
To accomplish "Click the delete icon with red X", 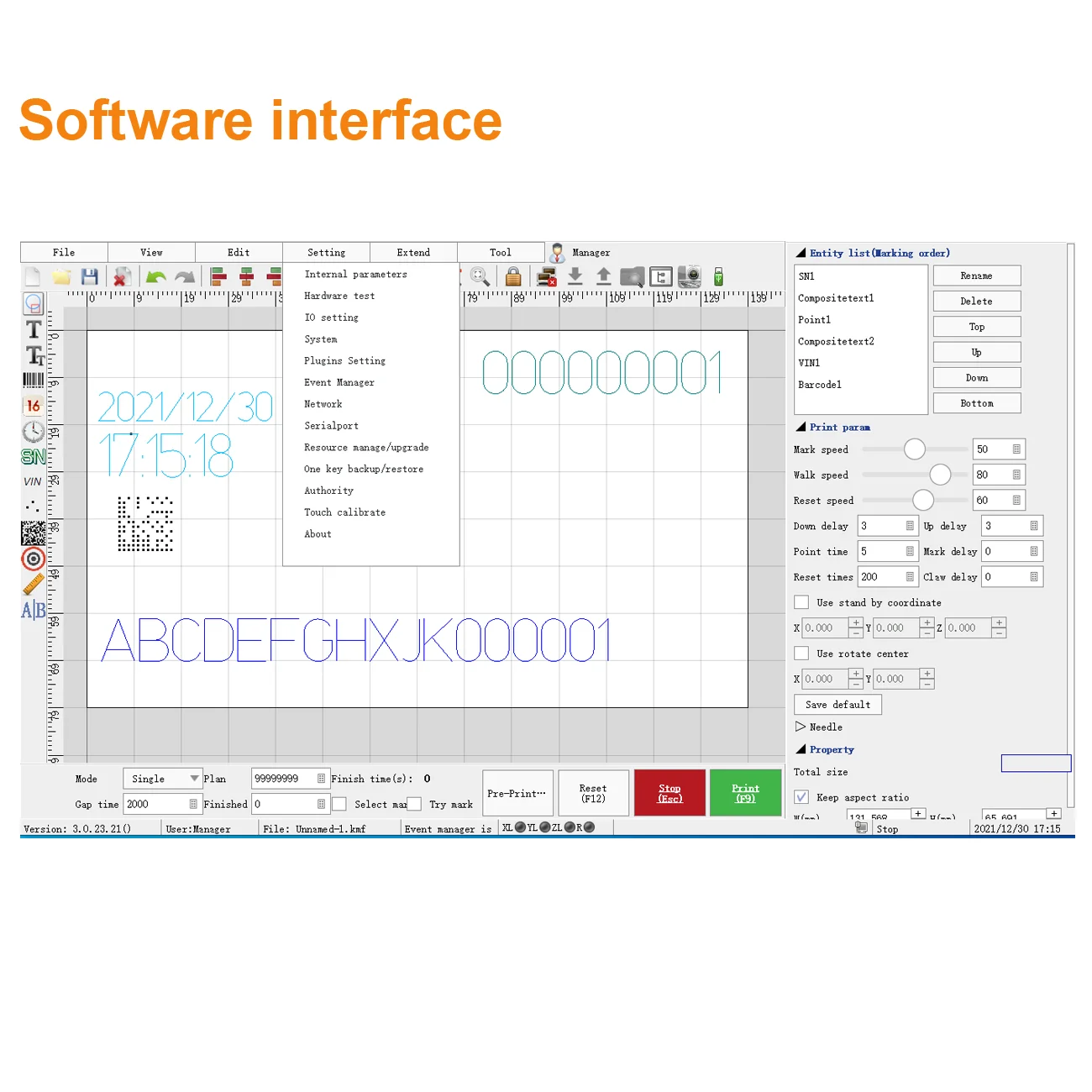I will click(x=122, y=276).
